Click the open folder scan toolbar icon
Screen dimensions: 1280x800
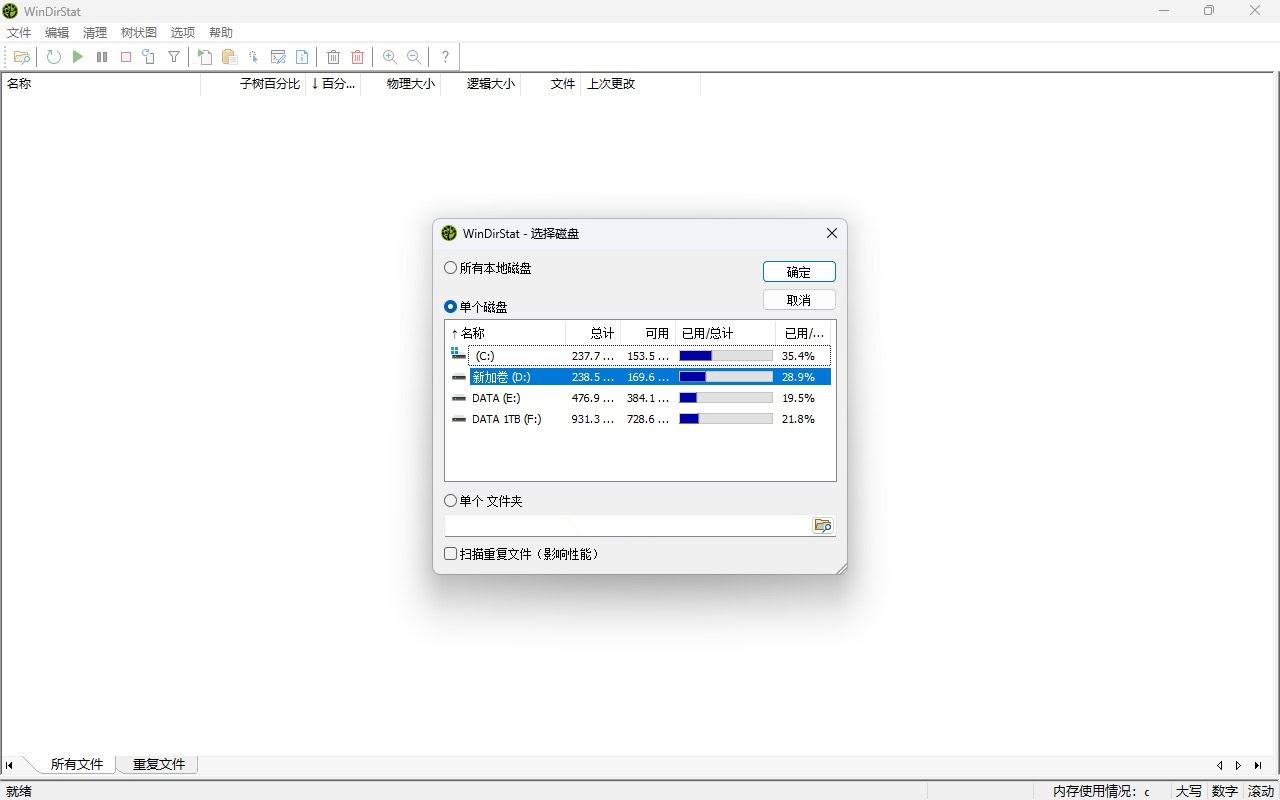pyautogui.click(x=22, y=57)
